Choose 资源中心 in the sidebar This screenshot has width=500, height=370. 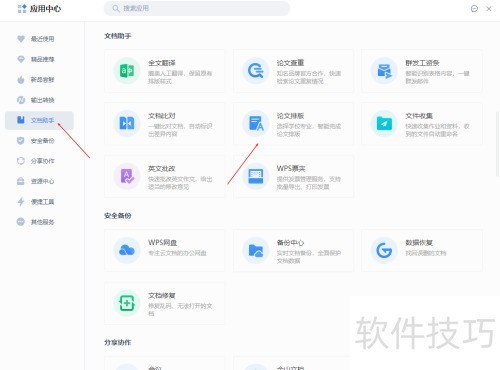(x=39, y=181)
